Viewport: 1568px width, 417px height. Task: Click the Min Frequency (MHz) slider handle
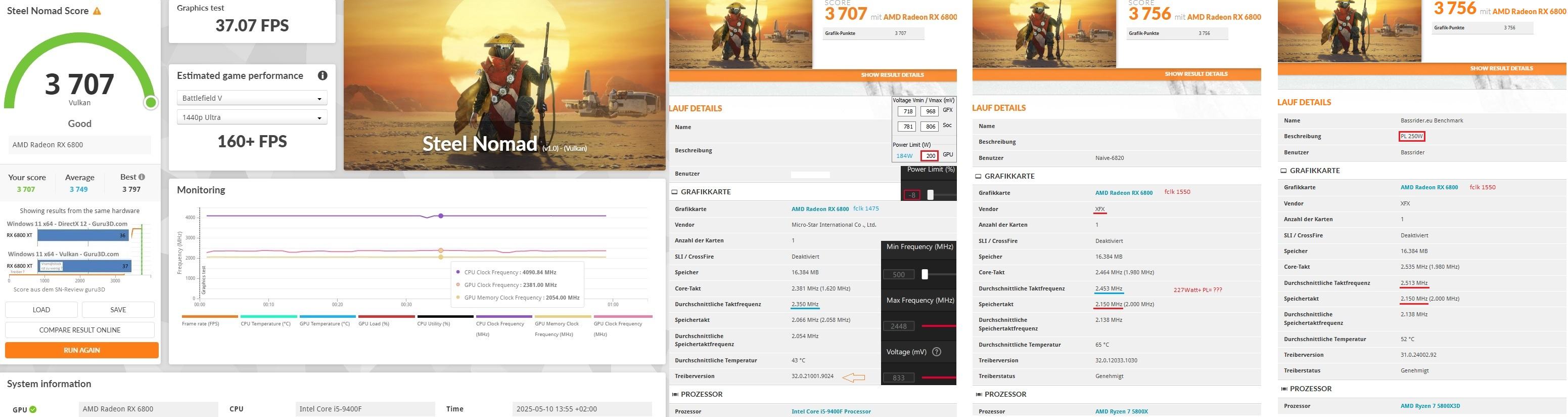[x=925, y=274]
